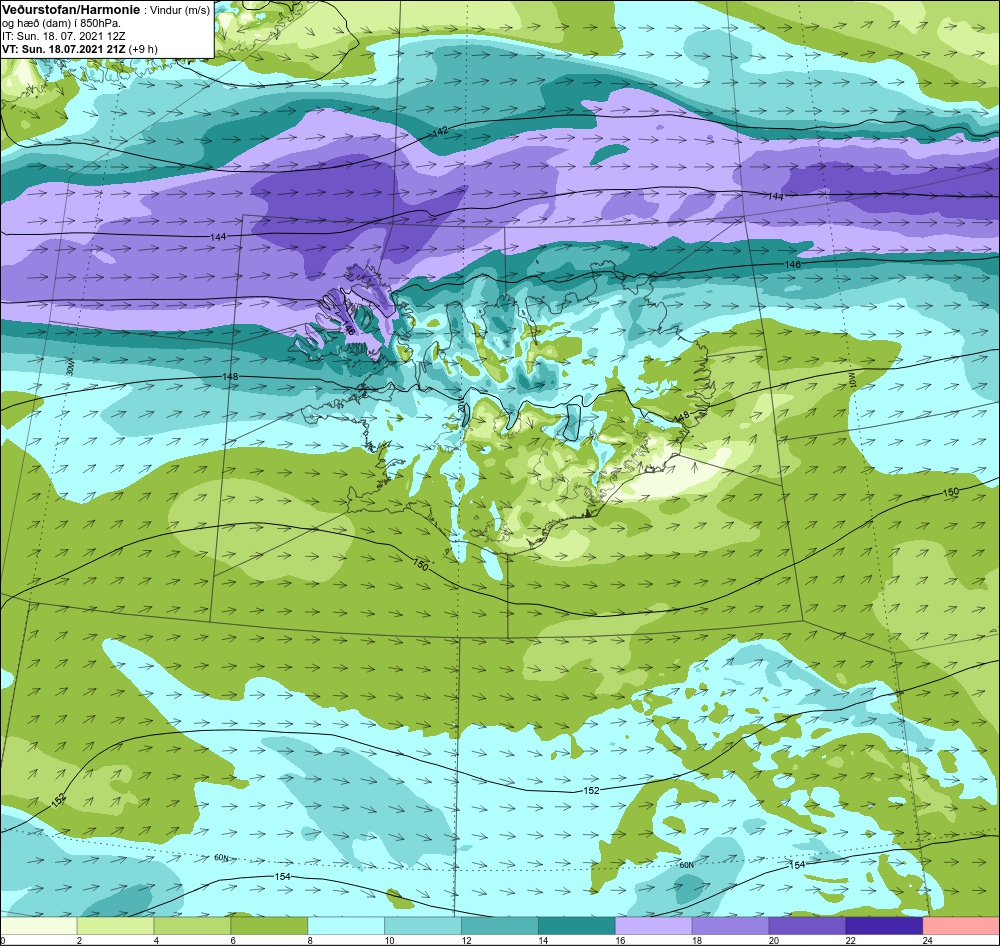
Task: Pick the 12–14 m/s teal legend swatch
Action: (500, 925)
